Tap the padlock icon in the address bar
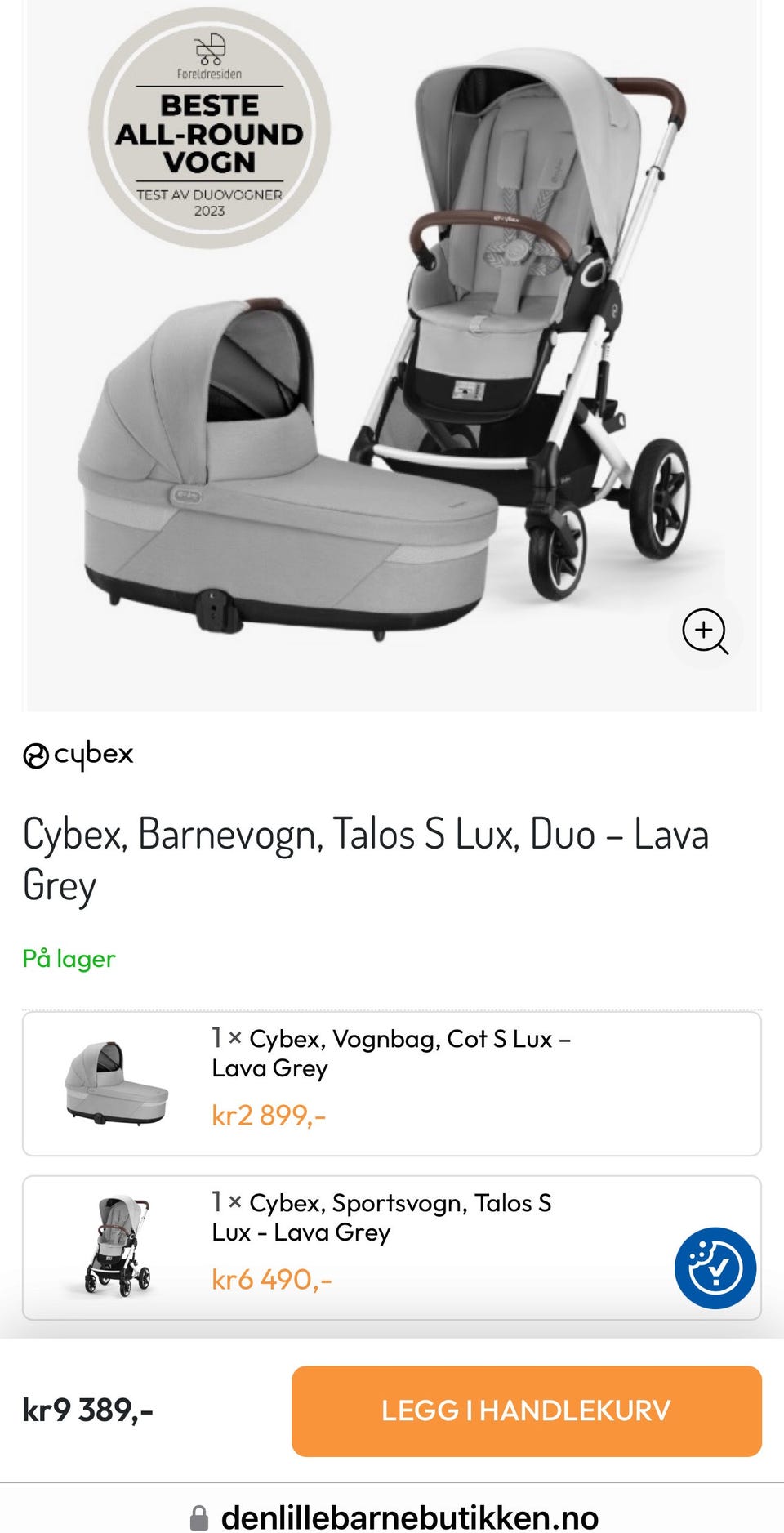Image resolution: width=784 pixels, height=1533 pixels. tap(198, 1517)
